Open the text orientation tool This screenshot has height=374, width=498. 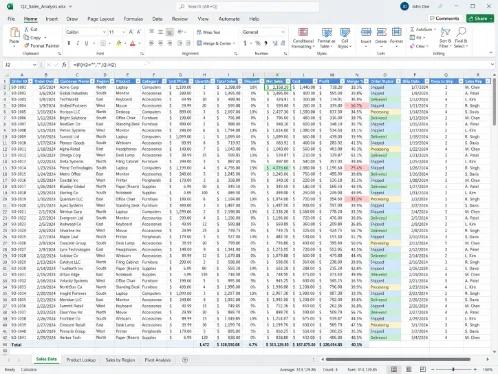point(181,32)
